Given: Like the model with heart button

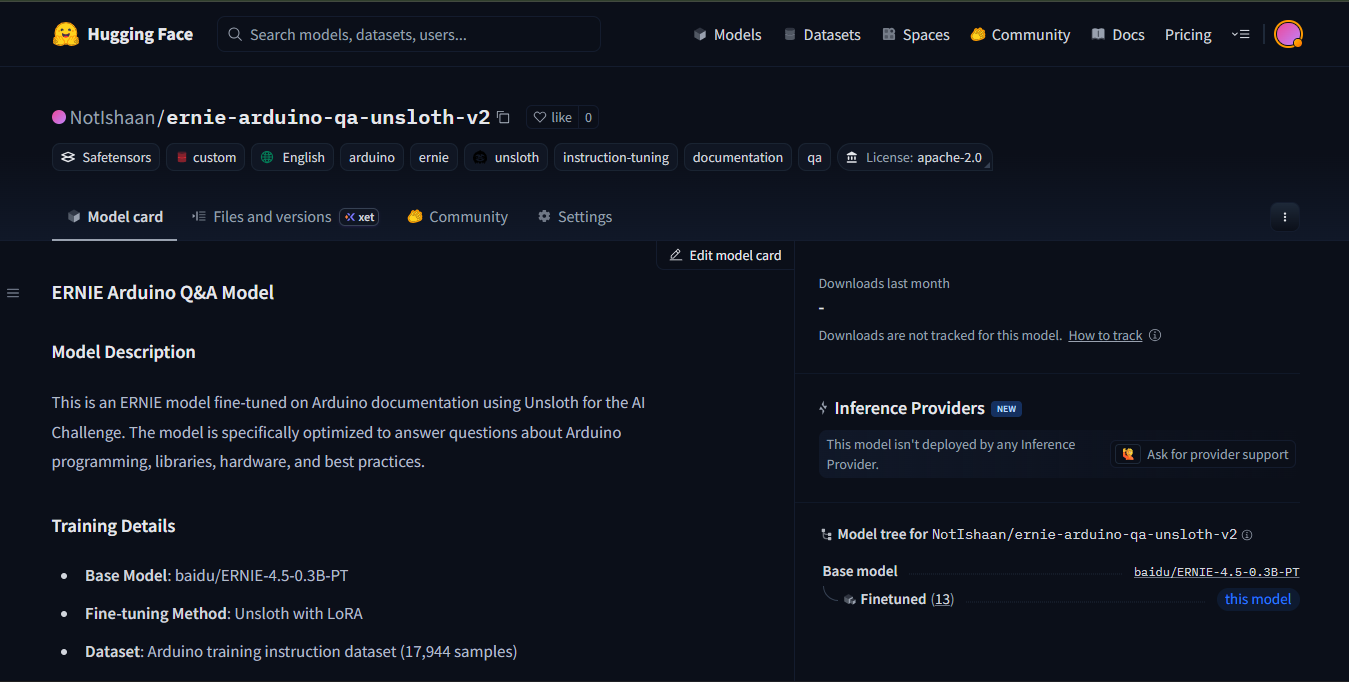Looking at the screenshot, I should click(x=552, y=117).
